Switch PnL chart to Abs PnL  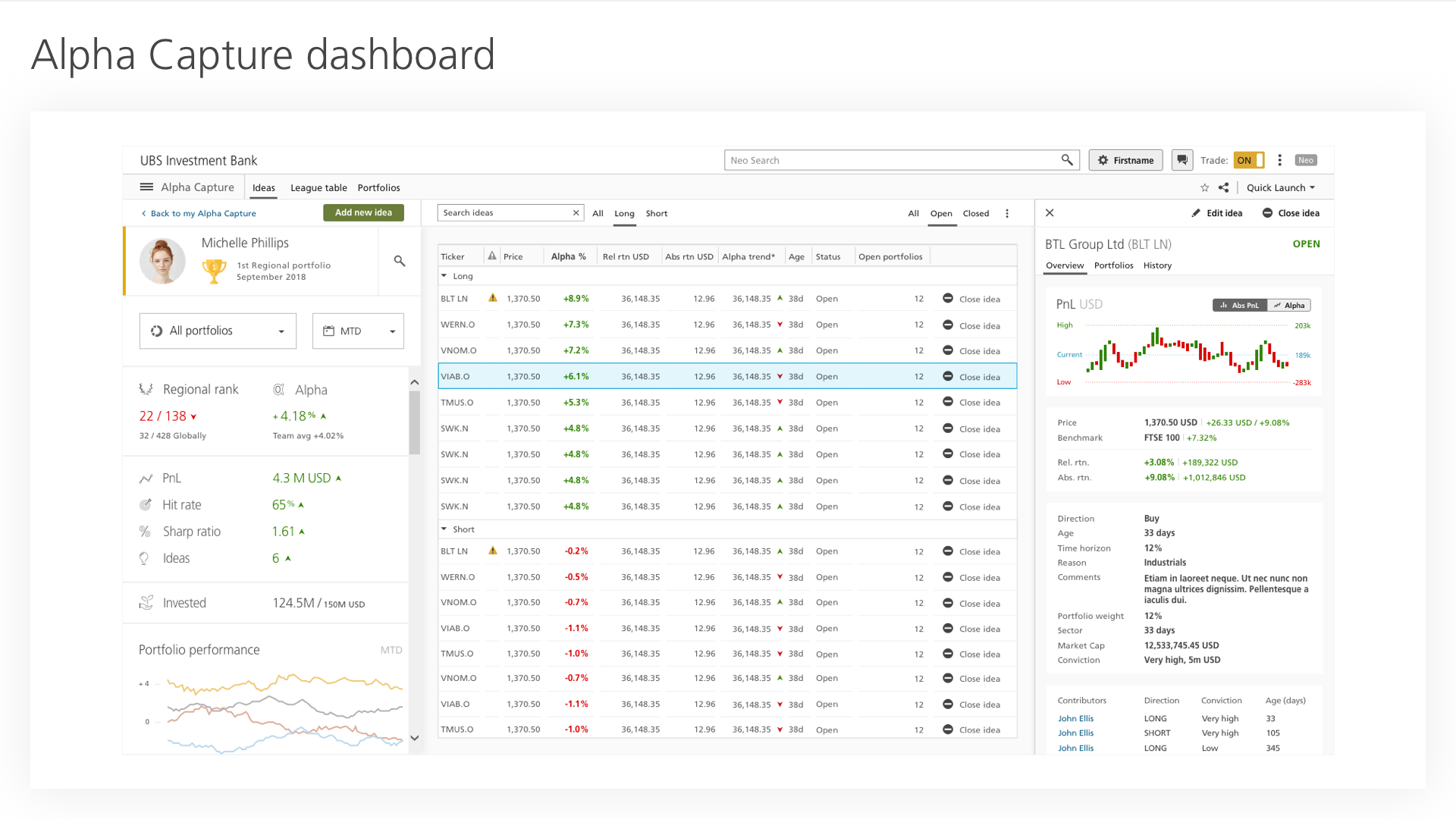pyautogui.click(x=1239, y=305)
